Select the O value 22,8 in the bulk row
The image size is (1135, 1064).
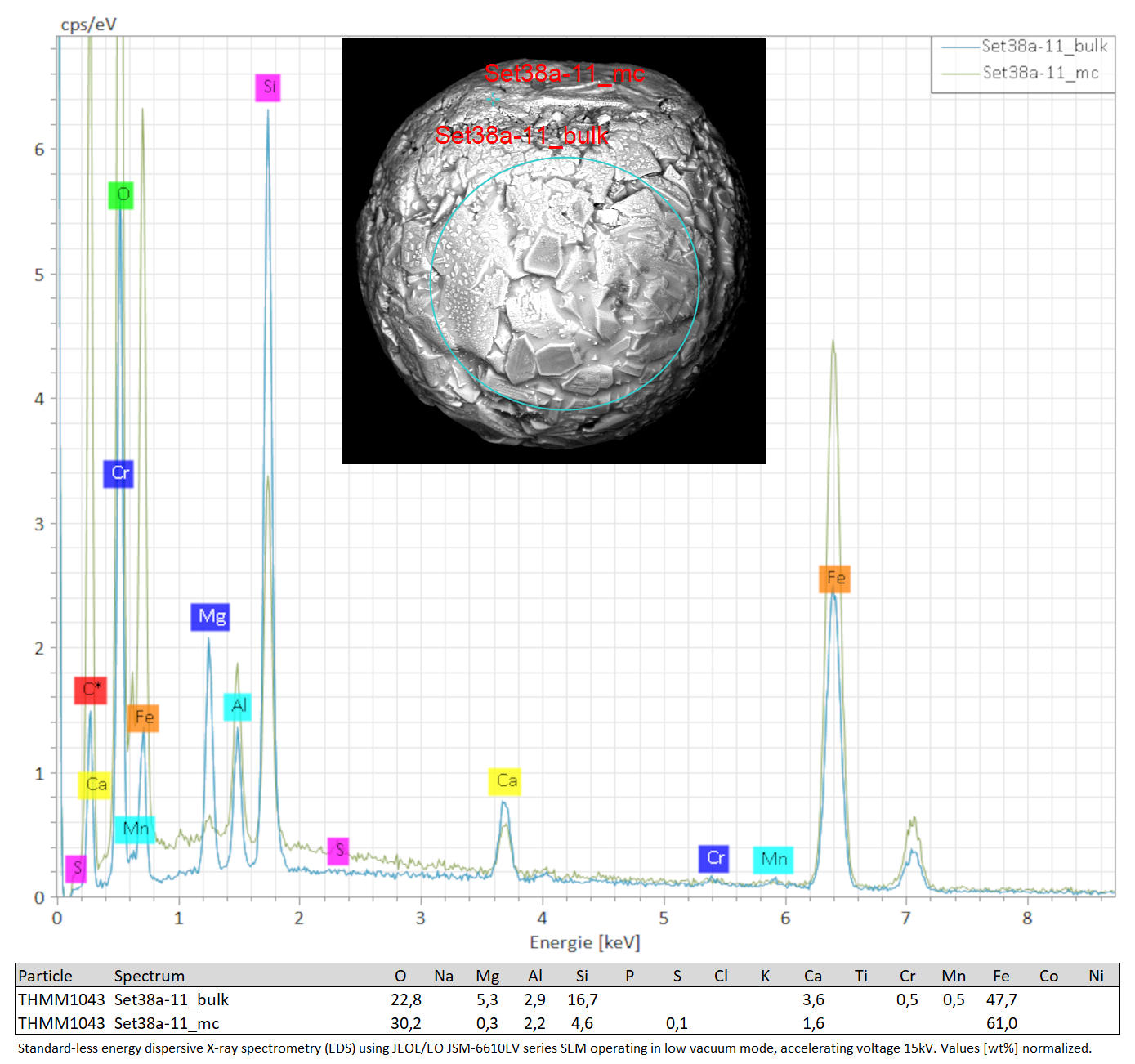[406, 999]
